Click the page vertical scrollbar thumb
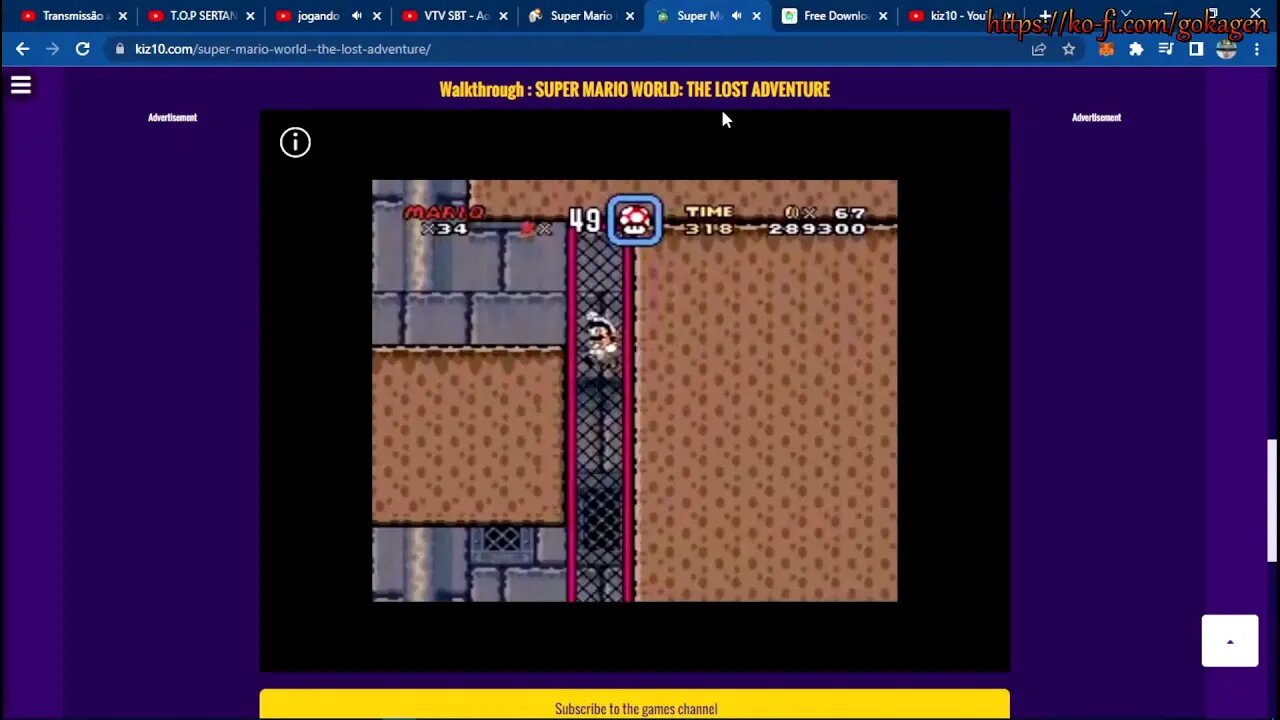The image size is (1280, 720). tap(1272, 501)
